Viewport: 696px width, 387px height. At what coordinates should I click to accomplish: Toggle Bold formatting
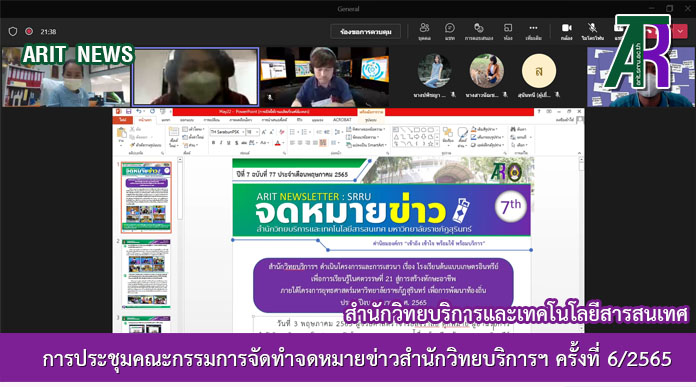pyautogui.click(x=214, y=142)
